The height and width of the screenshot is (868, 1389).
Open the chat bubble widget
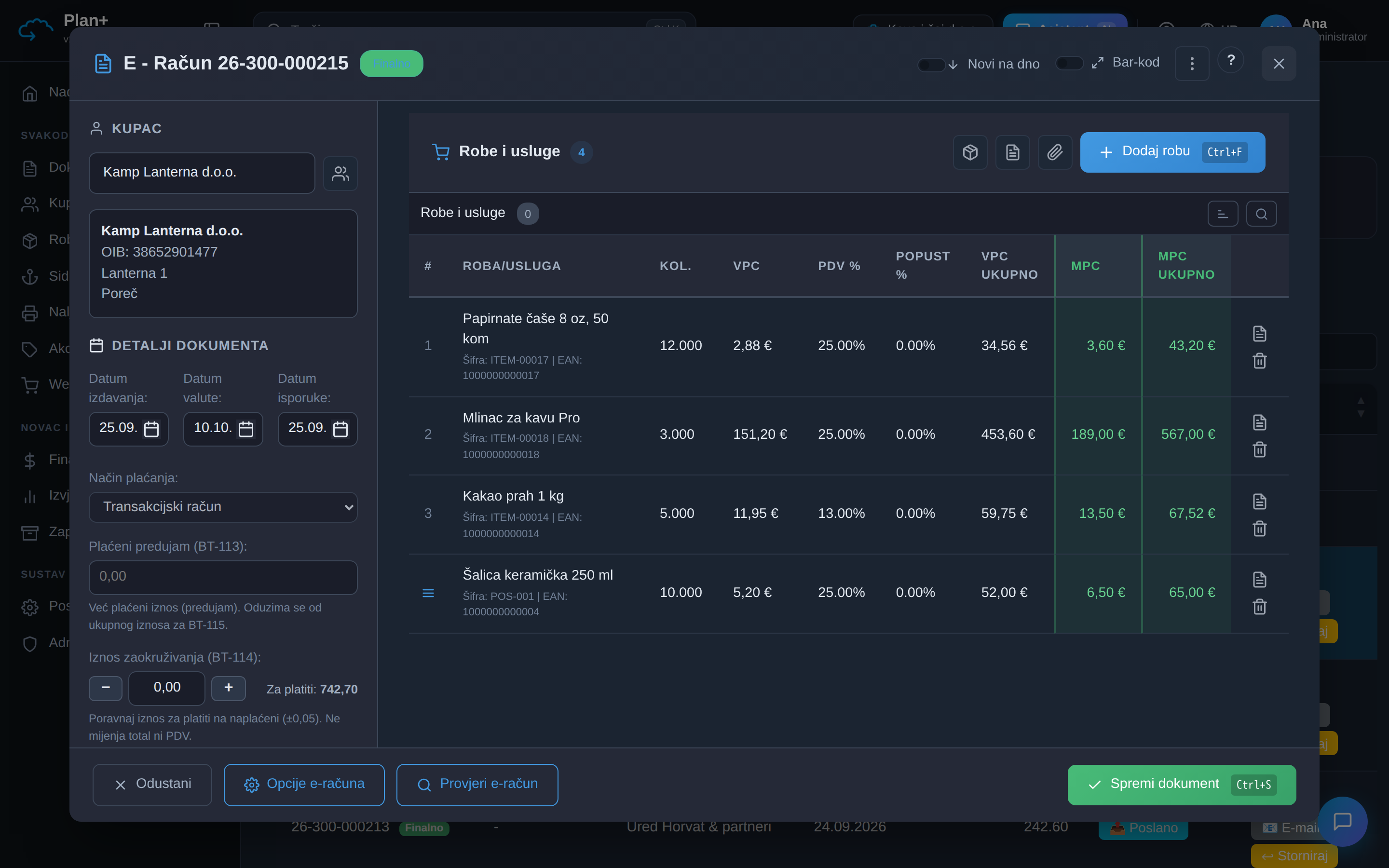(x=1343, y=821)
